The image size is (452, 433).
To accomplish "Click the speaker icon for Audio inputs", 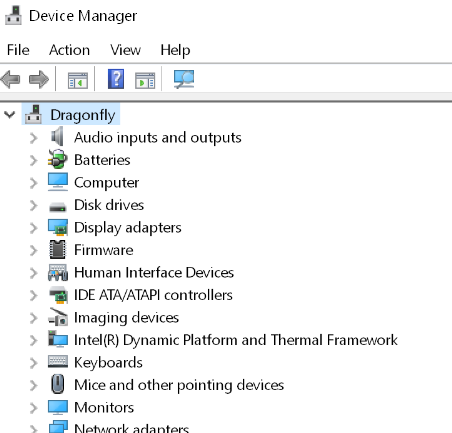I will 57,136.
